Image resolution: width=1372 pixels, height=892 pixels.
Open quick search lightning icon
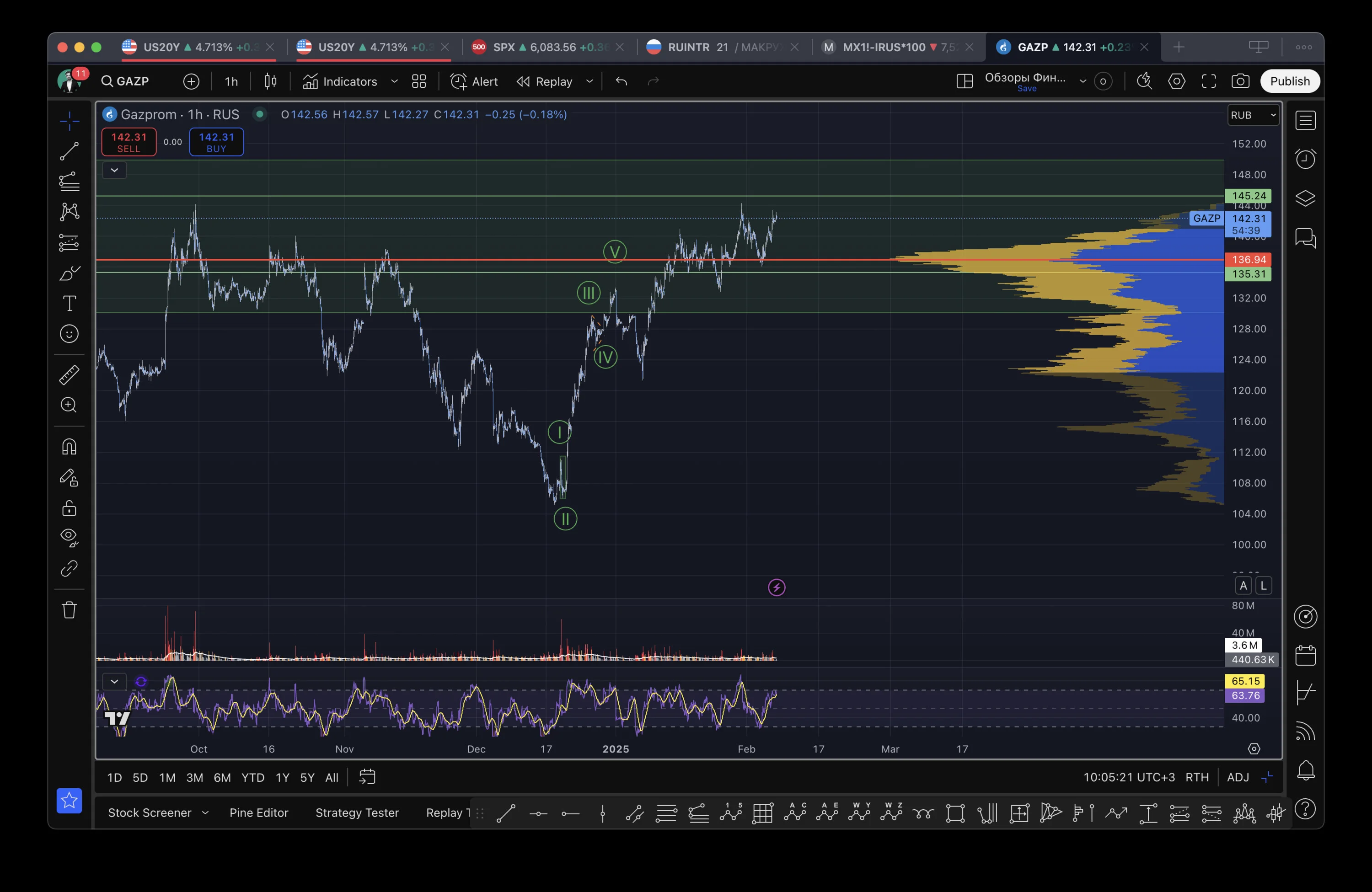click(x=1144, y=81)
